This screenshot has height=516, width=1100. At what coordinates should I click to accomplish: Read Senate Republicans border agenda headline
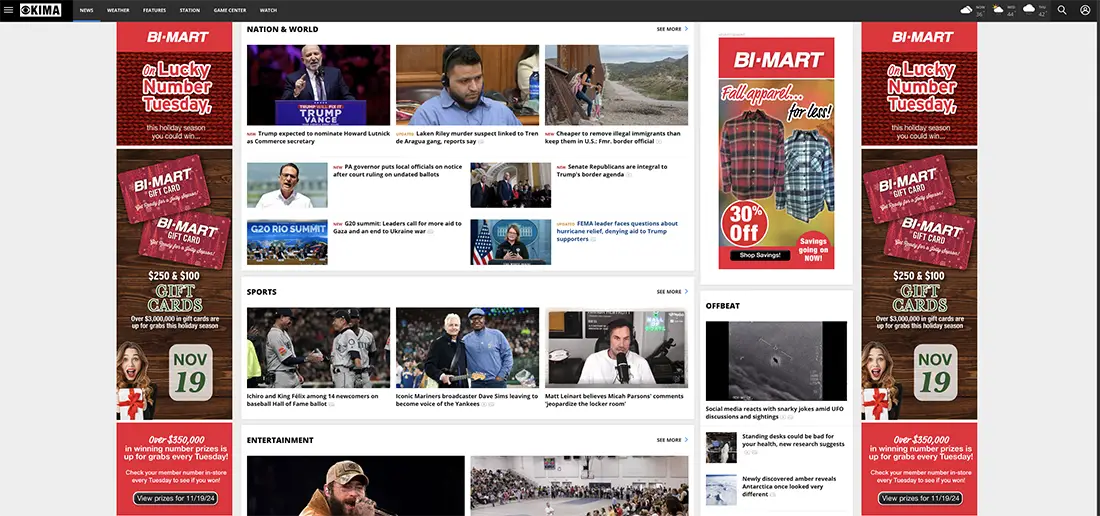612,170
